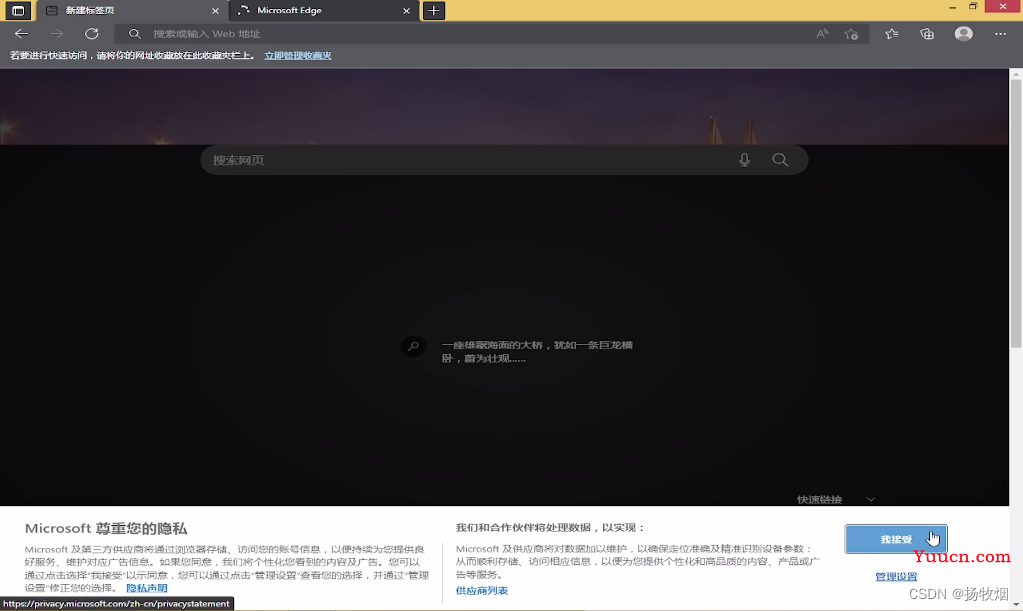Click the 我接受 button
1023x611 pixels.
(x=896, y=539)
